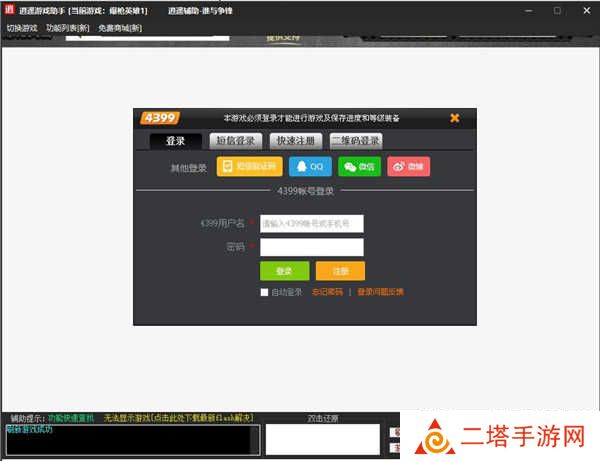Log in with the yellow SMS verification button
The height and width of the screenshot is (461, 600).
249,166
